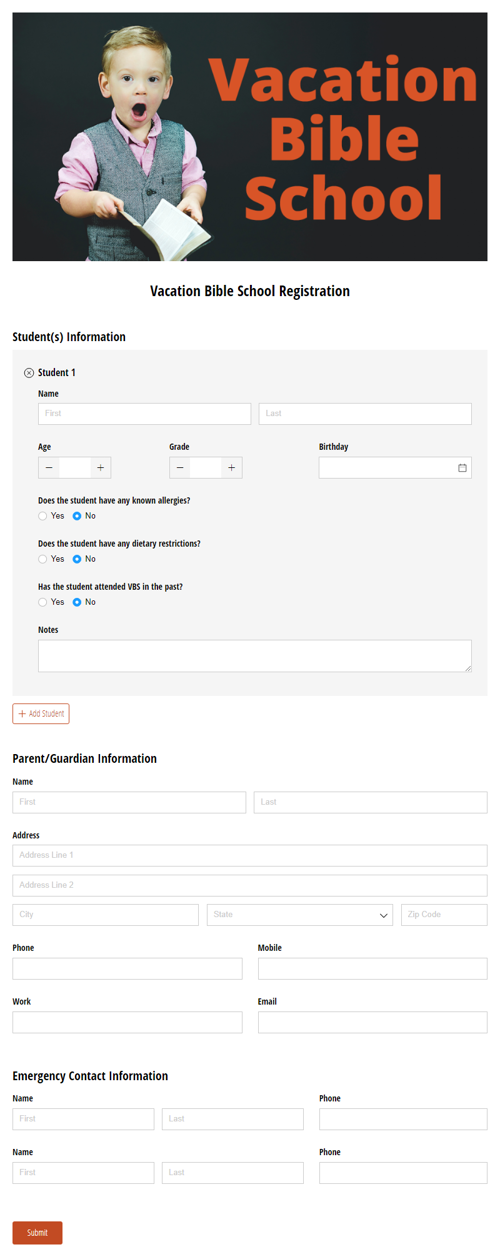Screen dimensions: 500x1257
Task: Decrease Grade with the minus button
Action: (x=180, y=467)
